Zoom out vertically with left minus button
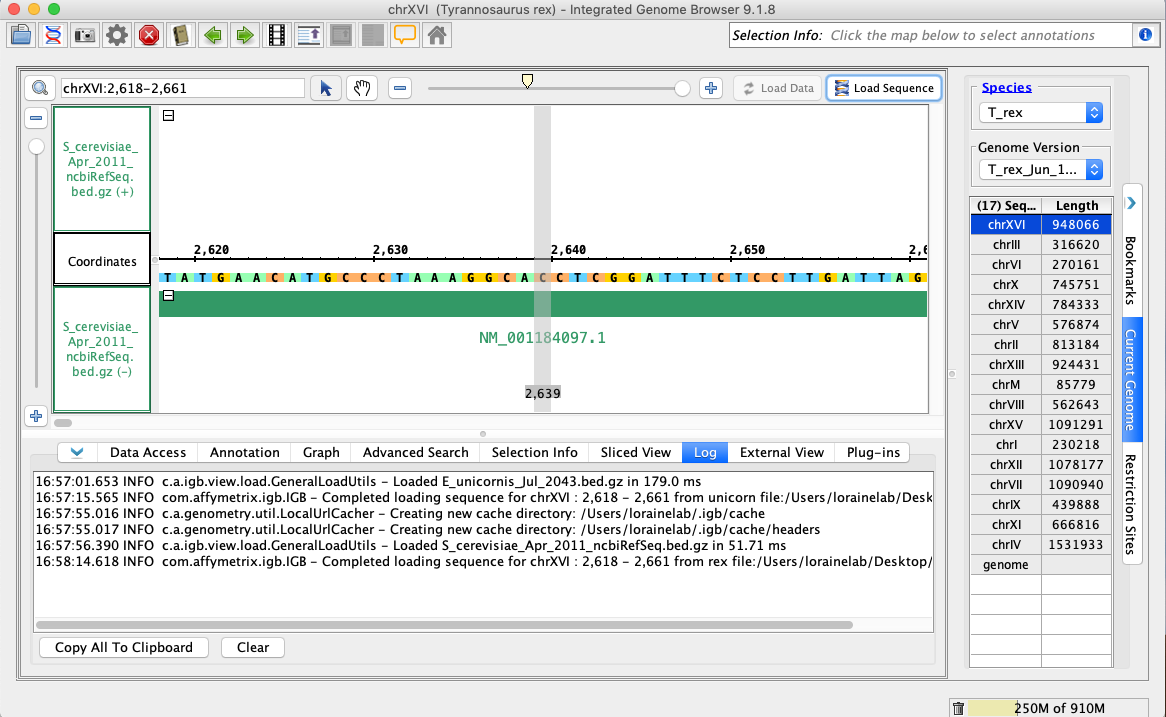The image size is (1166, 717). [x=36, y=118]
